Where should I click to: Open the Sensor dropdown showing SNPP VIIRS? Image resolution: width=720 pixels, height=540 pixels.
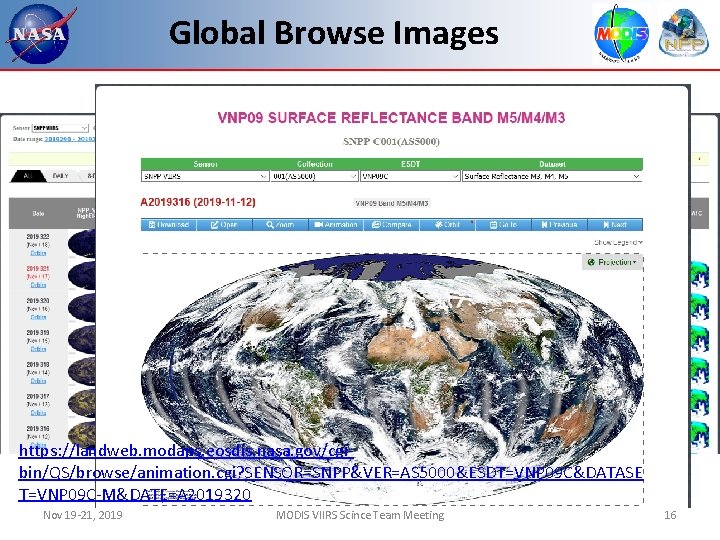(205, 176)
